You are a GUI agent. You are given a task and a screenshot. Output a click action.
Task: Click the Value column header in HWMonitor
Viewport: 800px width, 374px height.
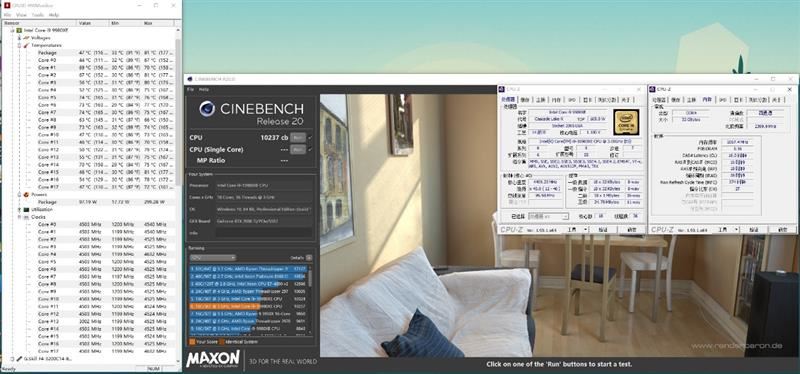pyautogui.click(x=93, y=23)
